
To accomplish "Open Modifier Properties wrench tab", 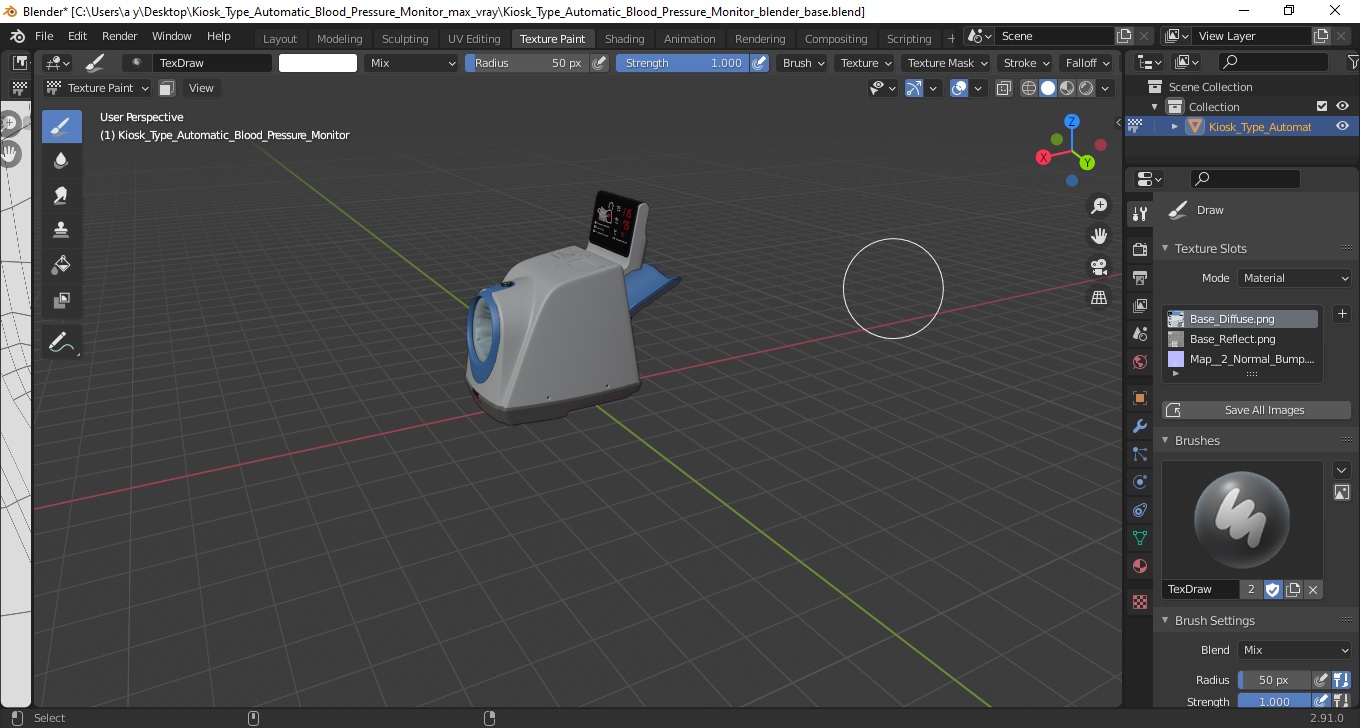I will tap(1139, 426).
